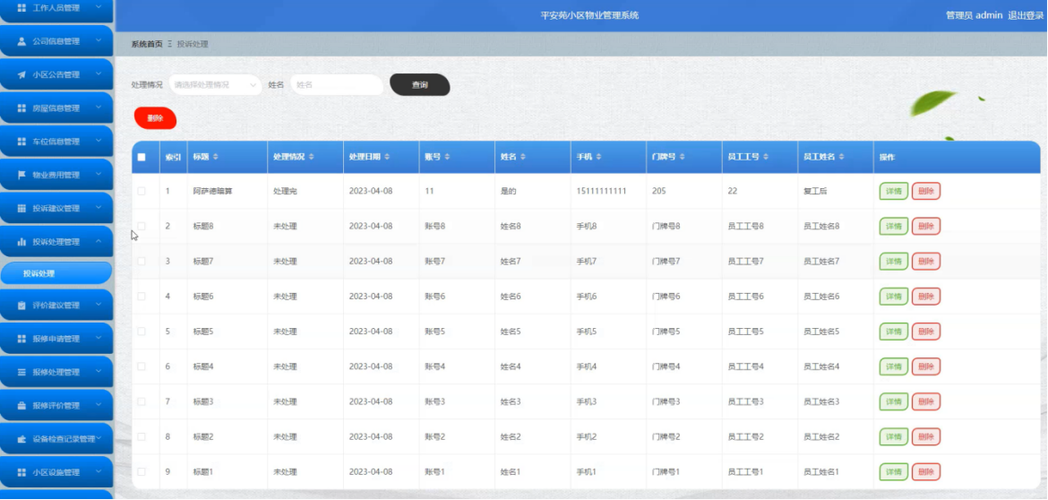The width and height of the screenshot is (1048, 500).
Task: Click the red bulk 删除 button above table
Action: click(155, 118)
